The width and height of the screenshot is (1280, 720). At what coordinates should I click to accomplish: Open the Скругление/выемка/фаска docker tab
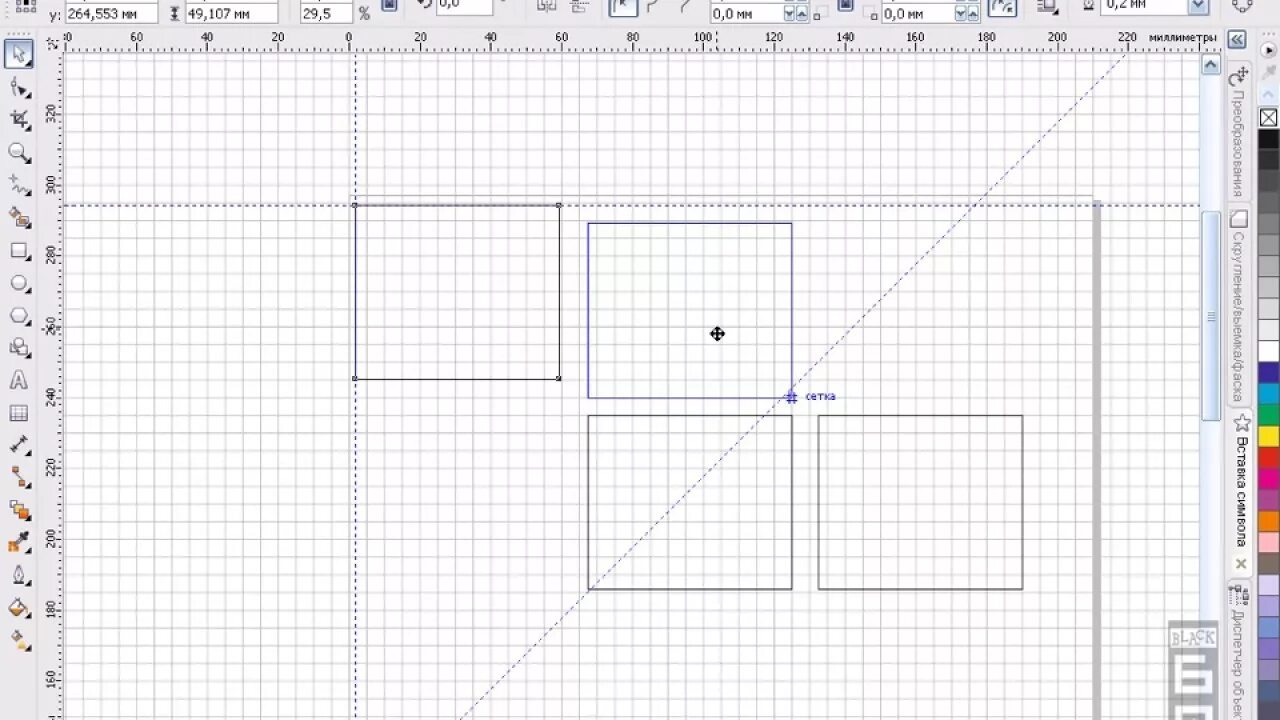(x=1238, y=305)
